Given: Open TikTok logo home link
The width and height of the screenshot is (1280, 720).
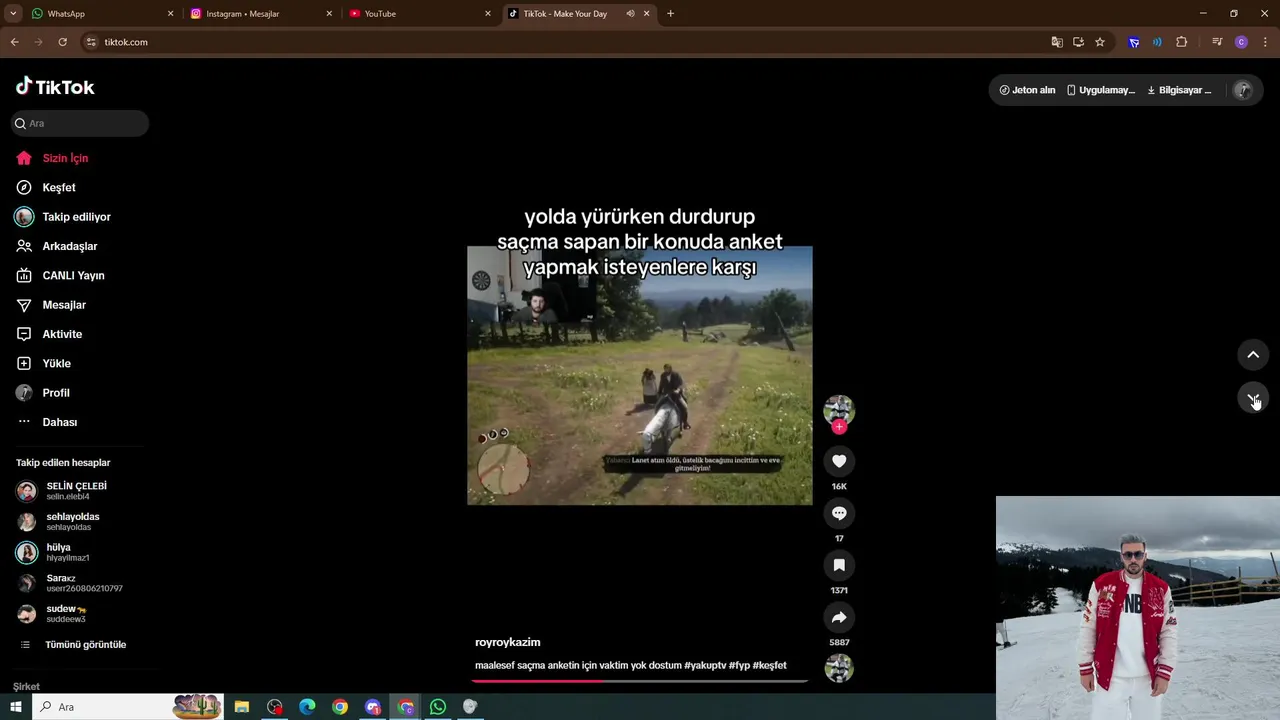Looking at the screenshot, I should pos(55,87).
